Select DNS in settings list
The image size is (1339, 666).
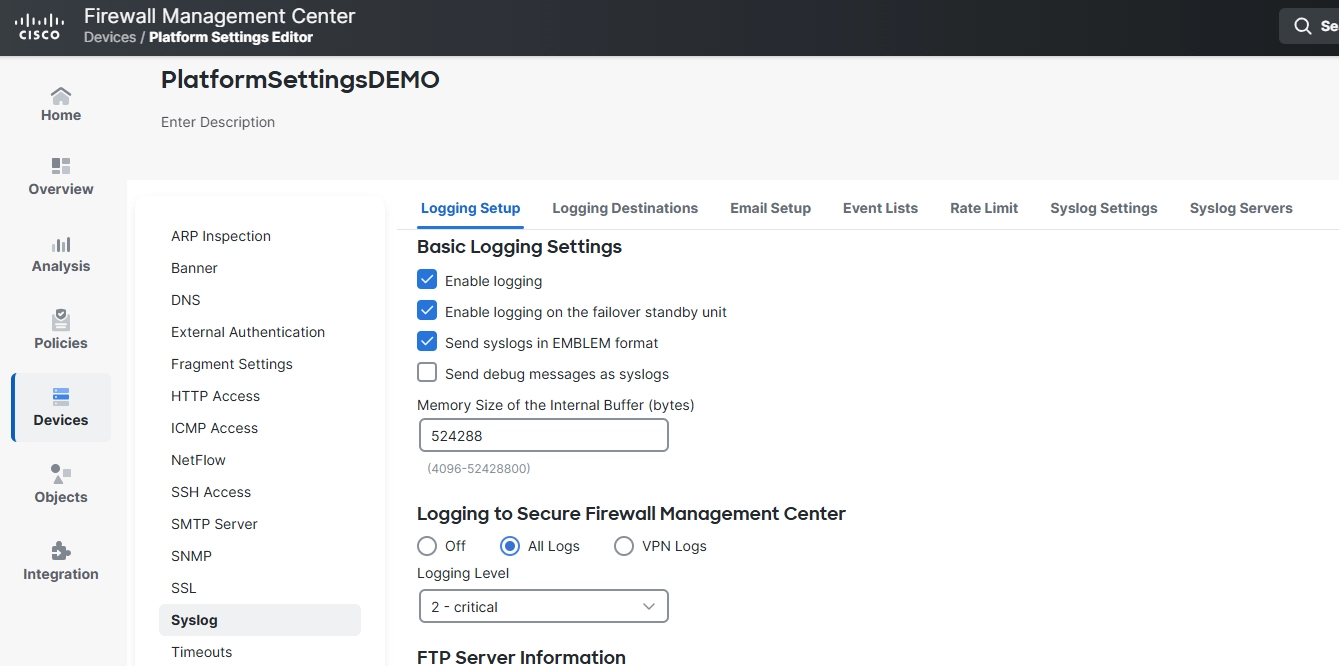click(x=186, y=300)
